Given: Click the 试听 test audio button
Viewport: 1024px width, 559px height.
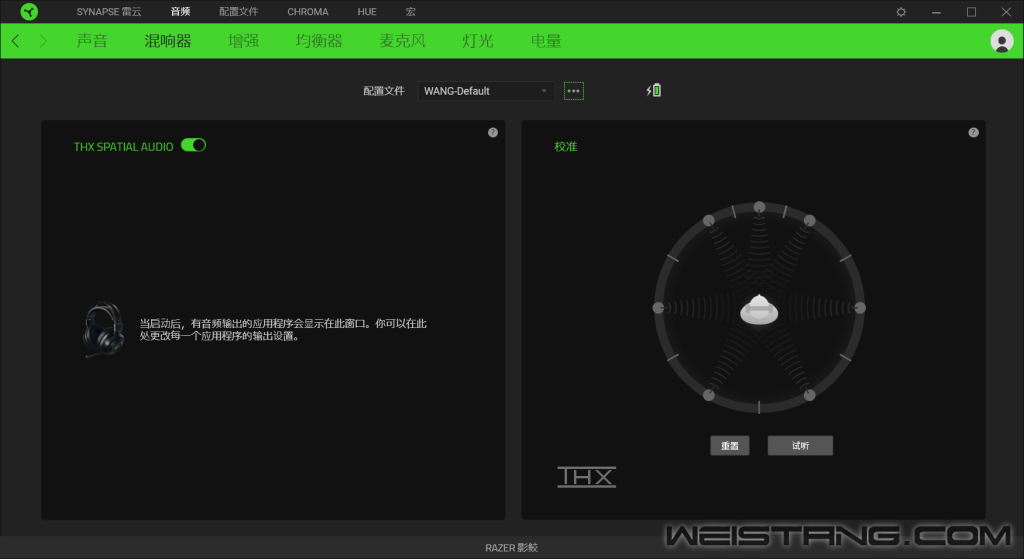Looking at the screenshot, I should (x=800, y=445).
